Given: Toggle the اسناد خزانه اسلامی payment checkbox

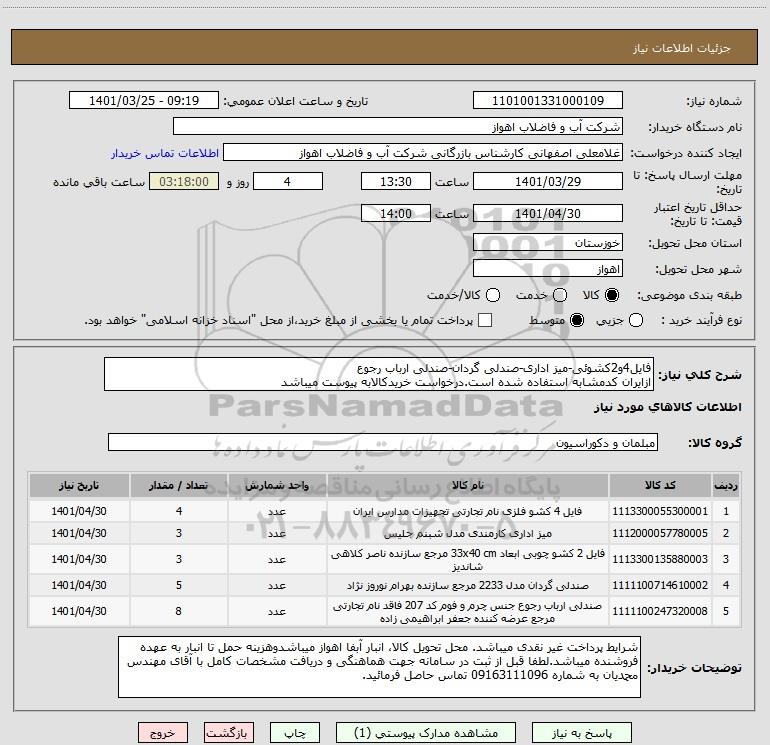Looking at the screenshot, I should (485, 320).
